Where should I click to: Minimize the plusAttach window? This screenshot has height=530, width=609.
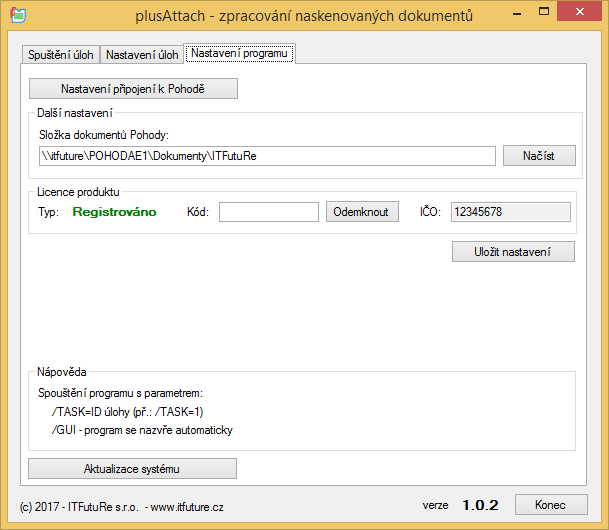(517, 13)
